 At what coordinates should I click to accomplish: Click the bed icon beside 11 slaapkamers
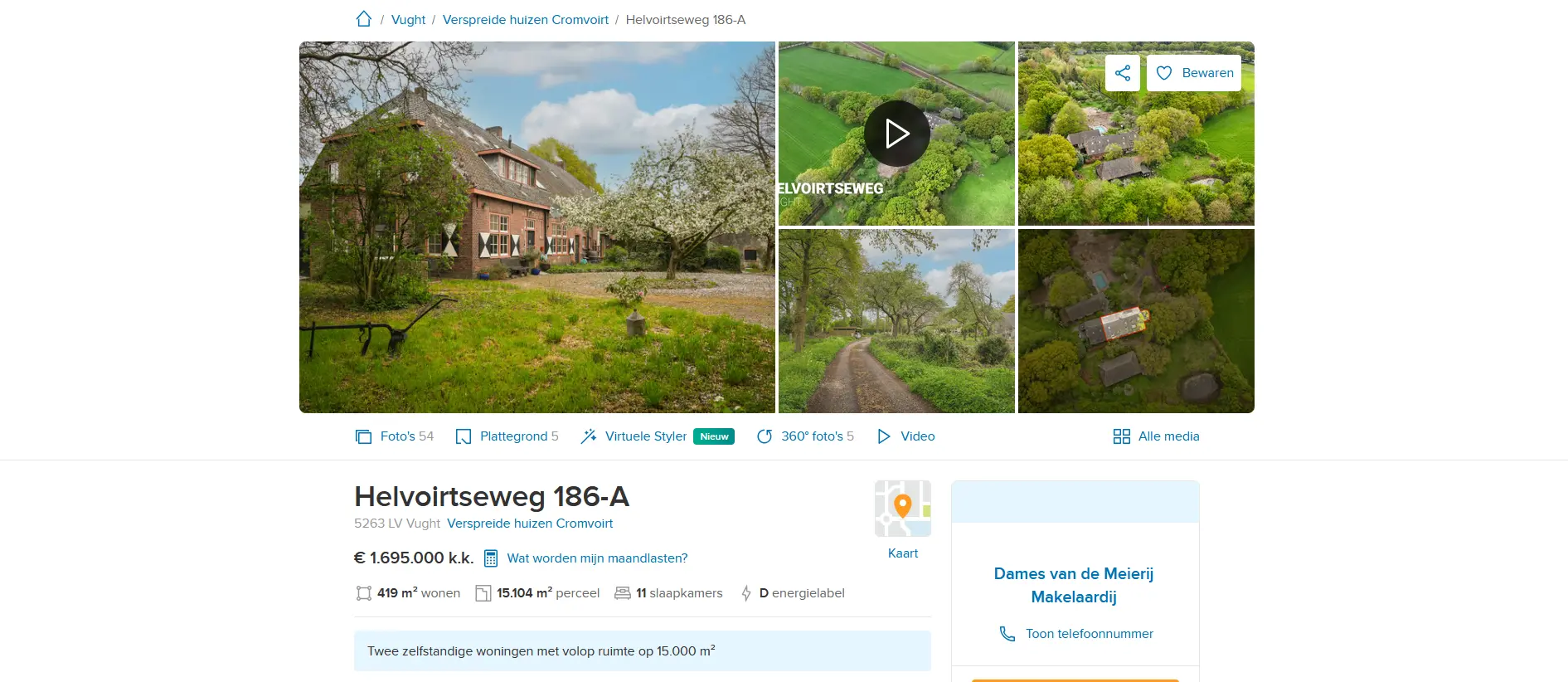coord(623,593)
